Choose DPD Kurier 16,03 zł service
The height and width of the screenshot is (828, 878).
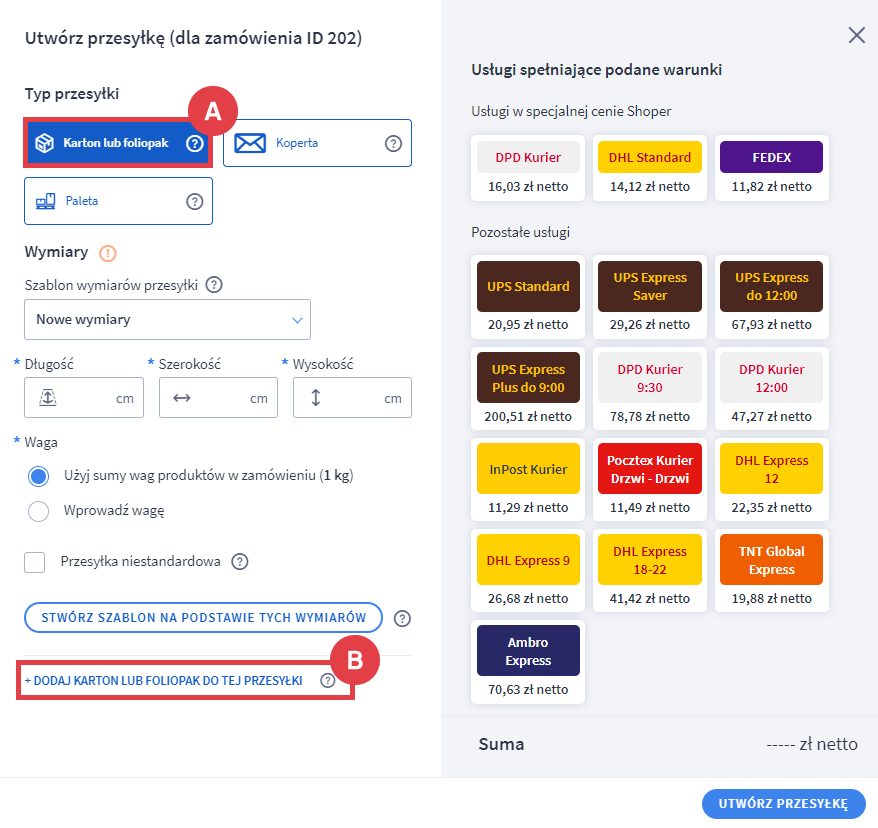(528, 168)
